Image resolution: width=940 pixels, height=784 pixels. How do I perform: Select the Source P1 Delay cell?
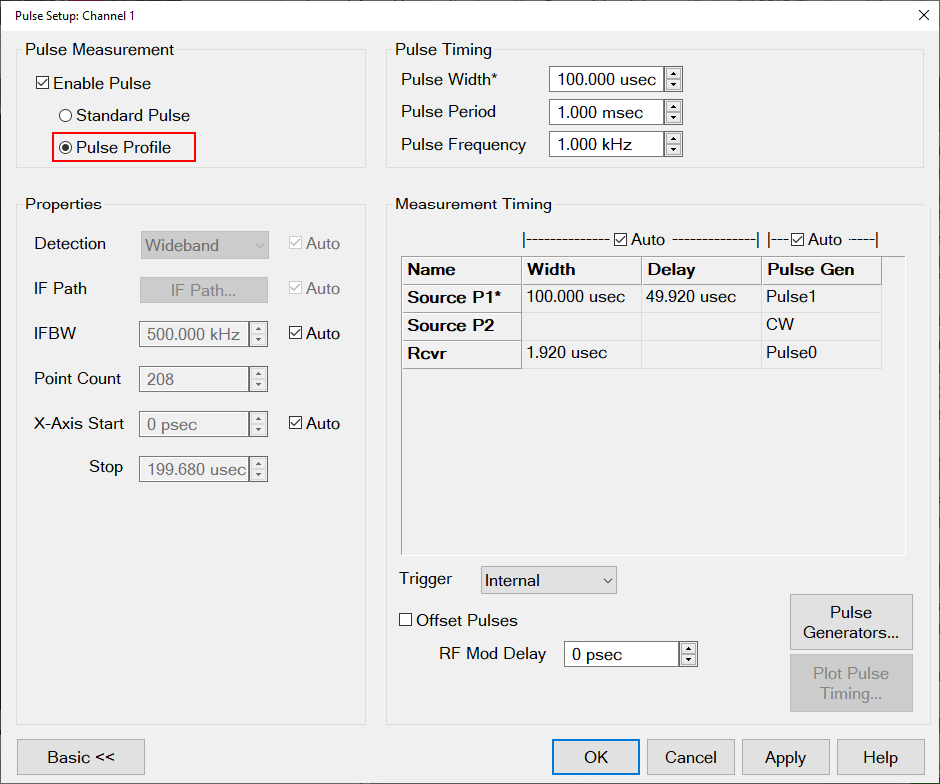click(x=700, y=297)
